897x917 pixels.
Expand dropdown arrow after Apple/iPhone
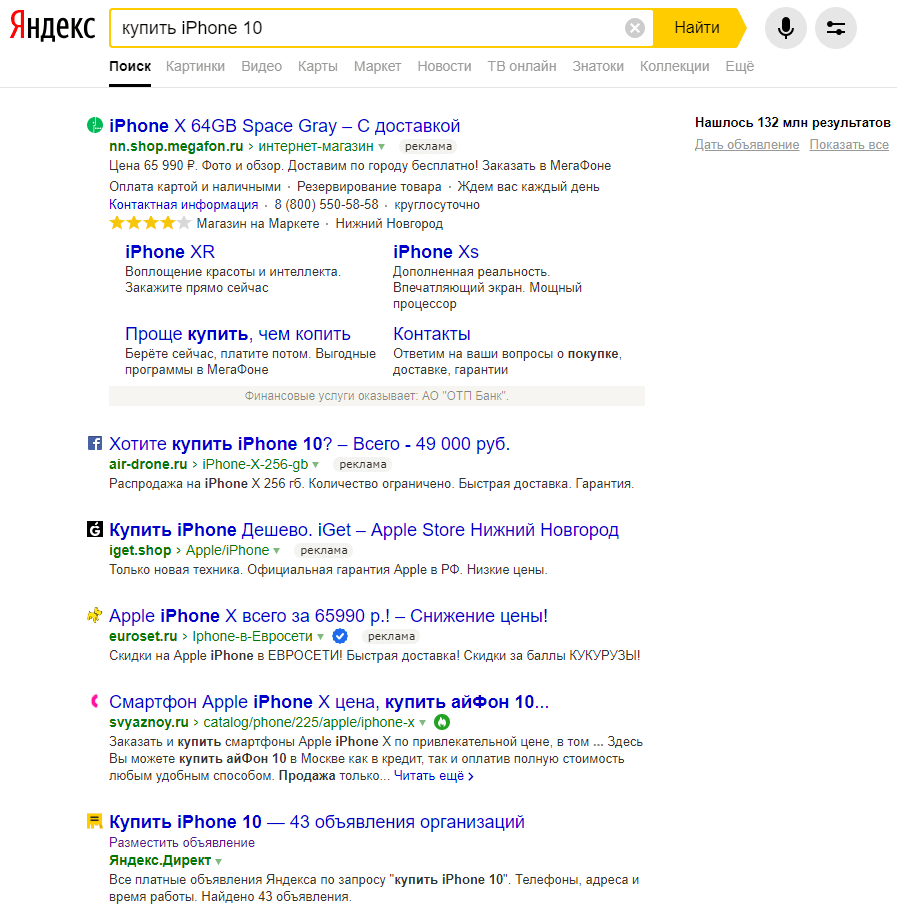click(276, 551)
